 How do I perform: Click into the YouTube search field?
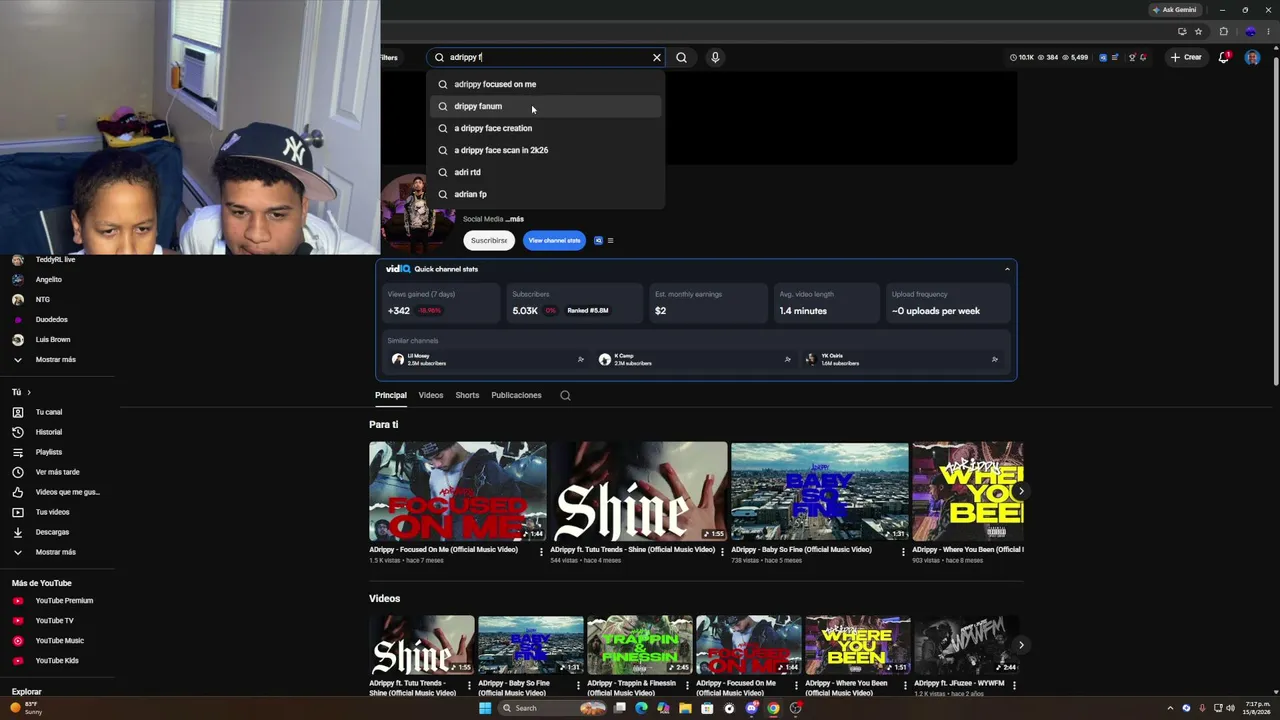click(547, 57)
